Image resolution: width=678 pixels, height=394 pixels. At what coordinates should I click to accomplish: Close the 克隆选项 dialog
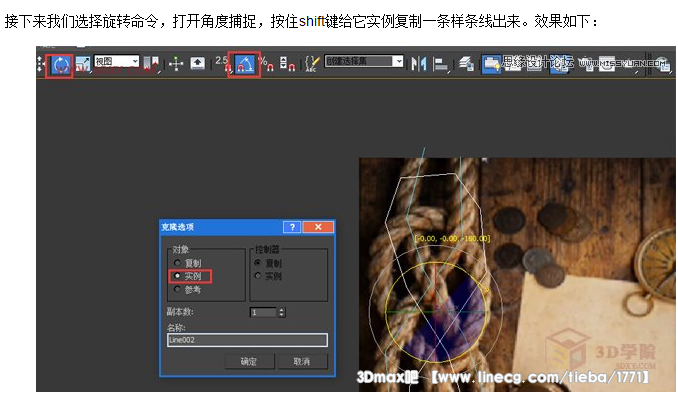coord(318,227)
